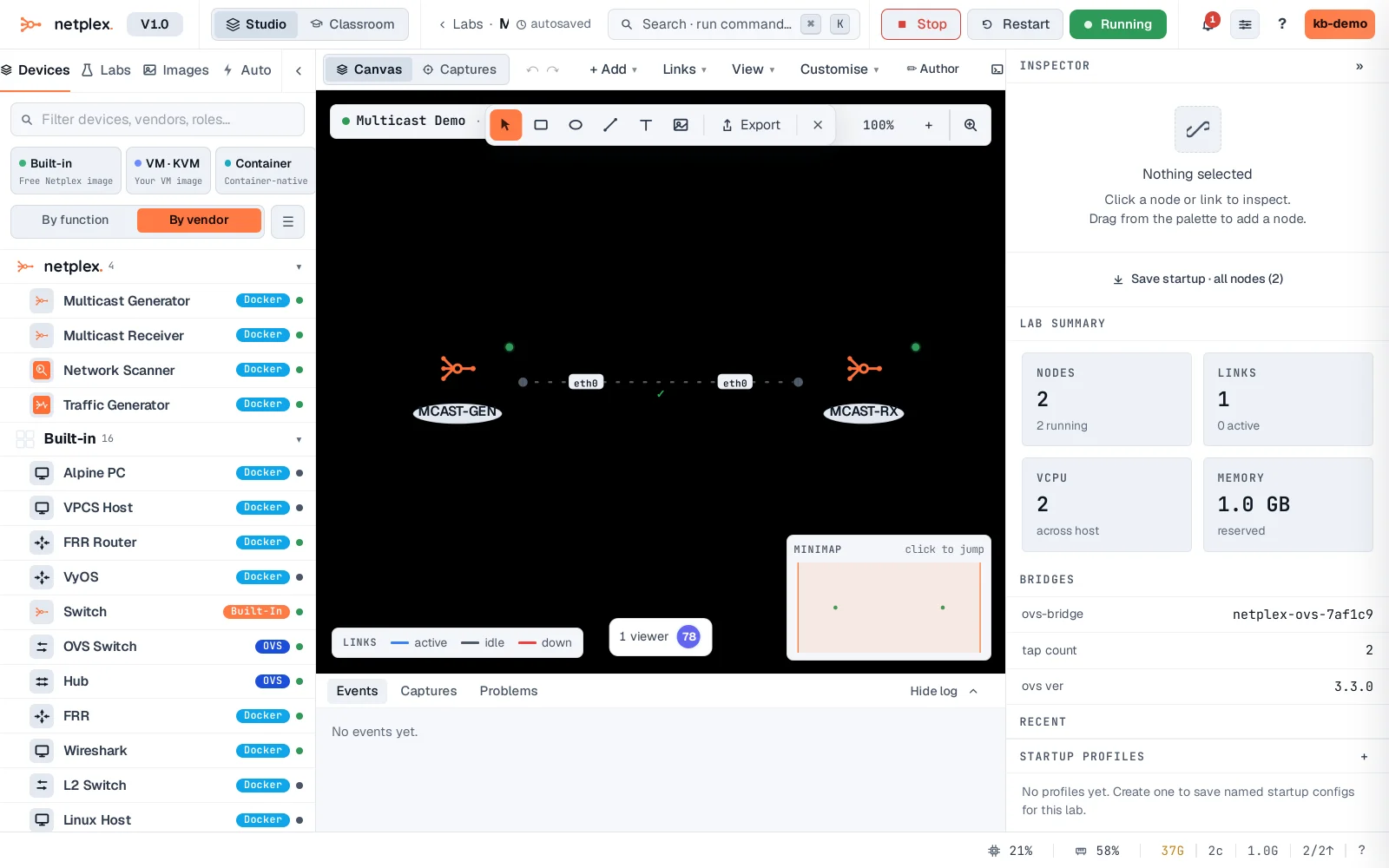Open the palette list options menu icon
Viewport: 1389px width, 868px height.
[288, 221]
